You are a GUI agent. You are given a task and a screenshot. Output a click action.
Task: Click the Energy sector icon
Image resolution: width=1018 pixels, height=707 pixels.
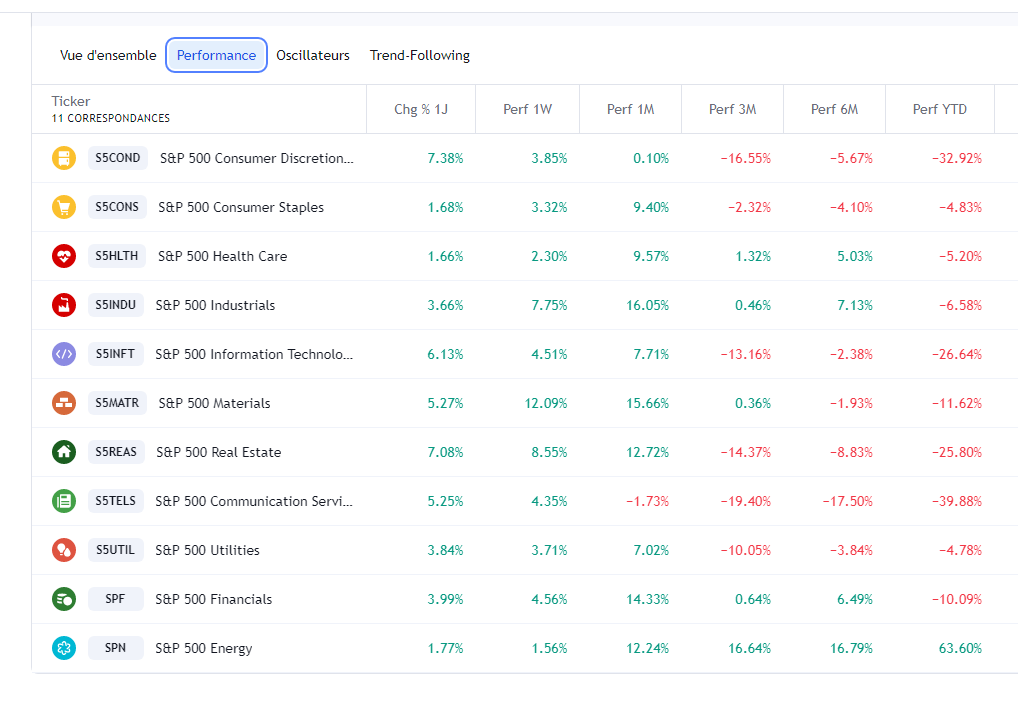tap(64, 648)
